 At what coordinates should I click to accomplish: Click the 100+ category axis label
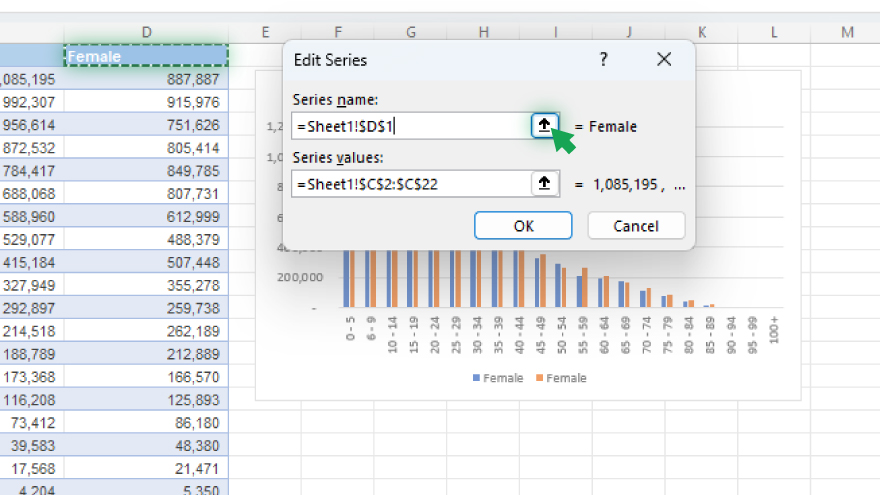point(775,332)
